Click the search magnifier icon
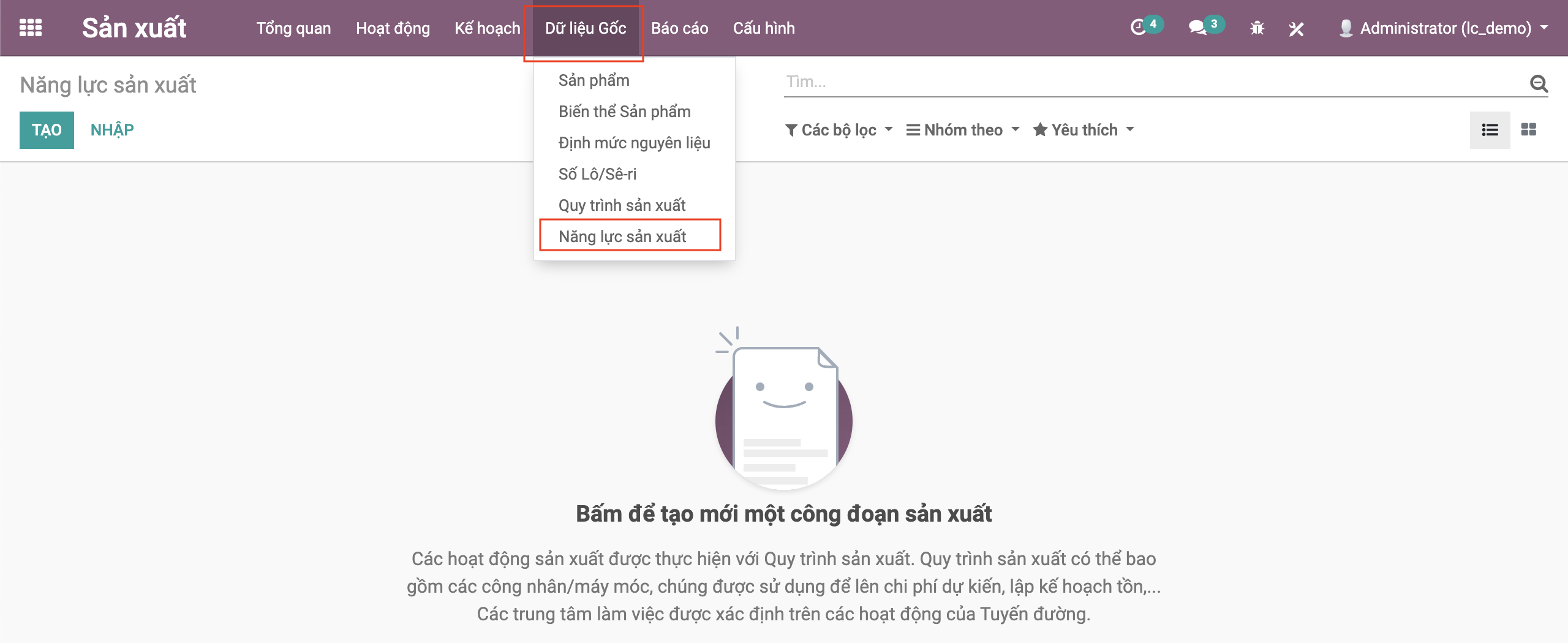1568x643 pixels. 1539,83
